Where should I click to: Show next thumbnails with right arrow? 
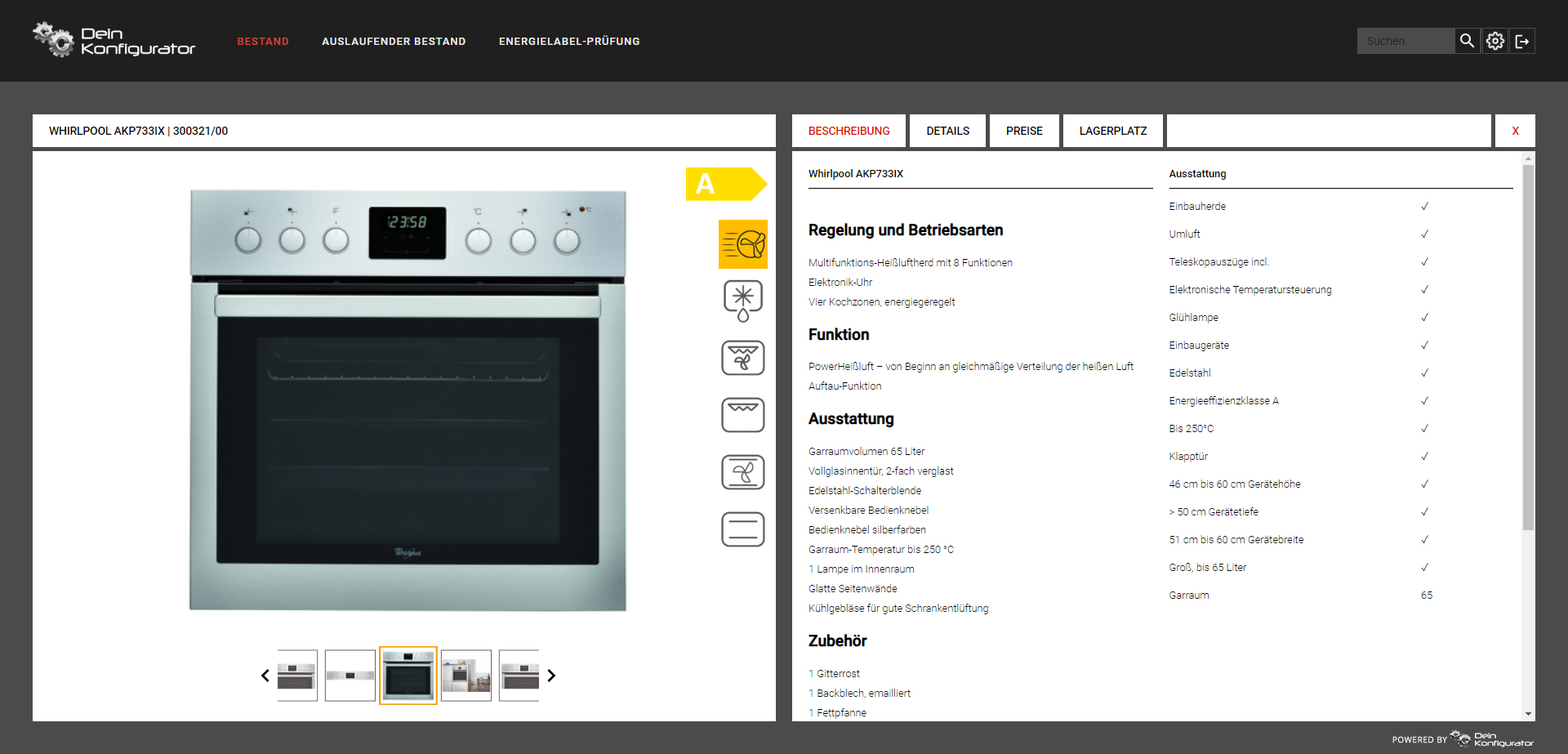pyautogui.click(x=551, y=676)
